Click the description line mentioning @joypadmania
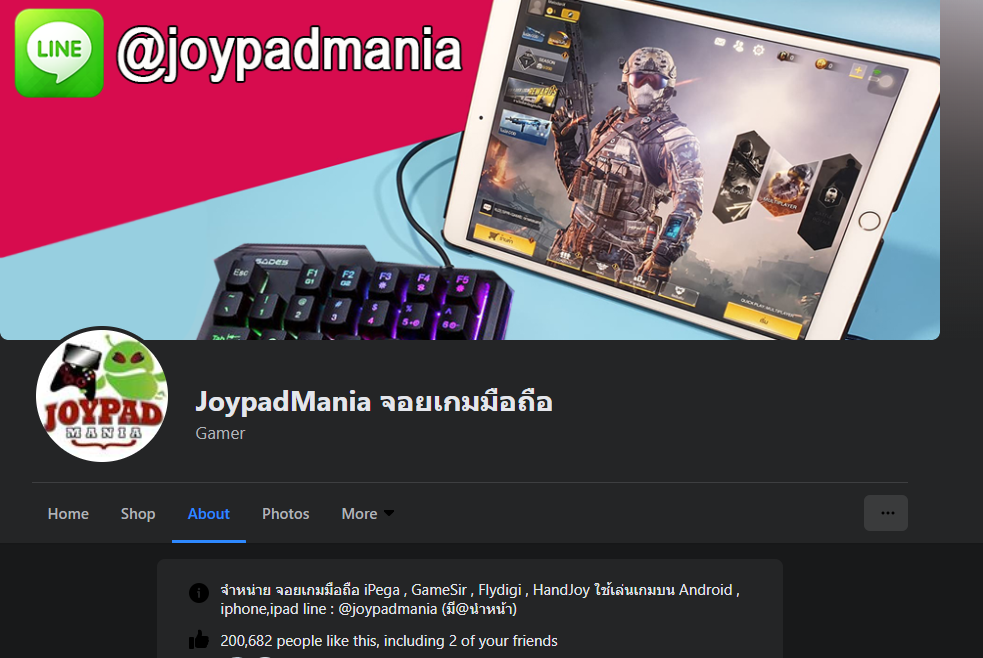The width and height of the screenshot is (983, 658). pos(369,609)
